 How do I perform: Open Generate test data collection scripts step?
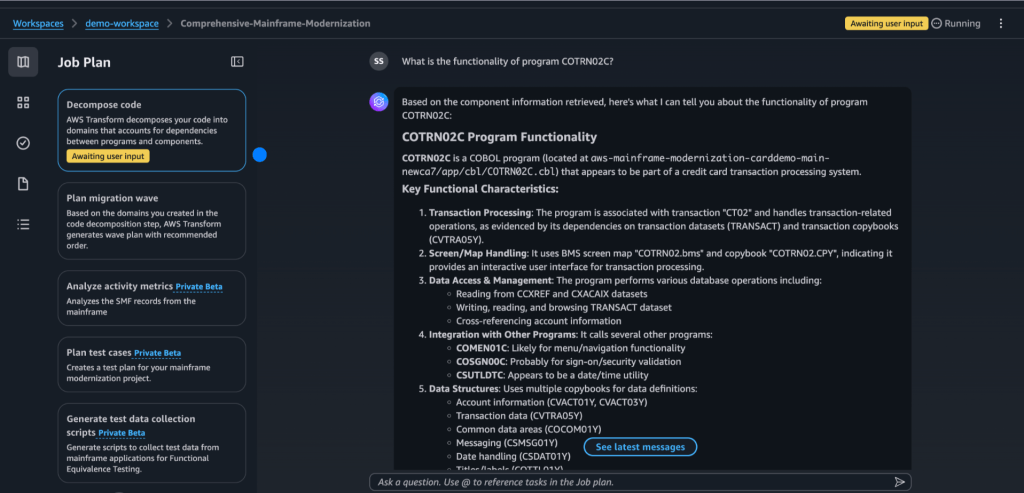(151, 441)
